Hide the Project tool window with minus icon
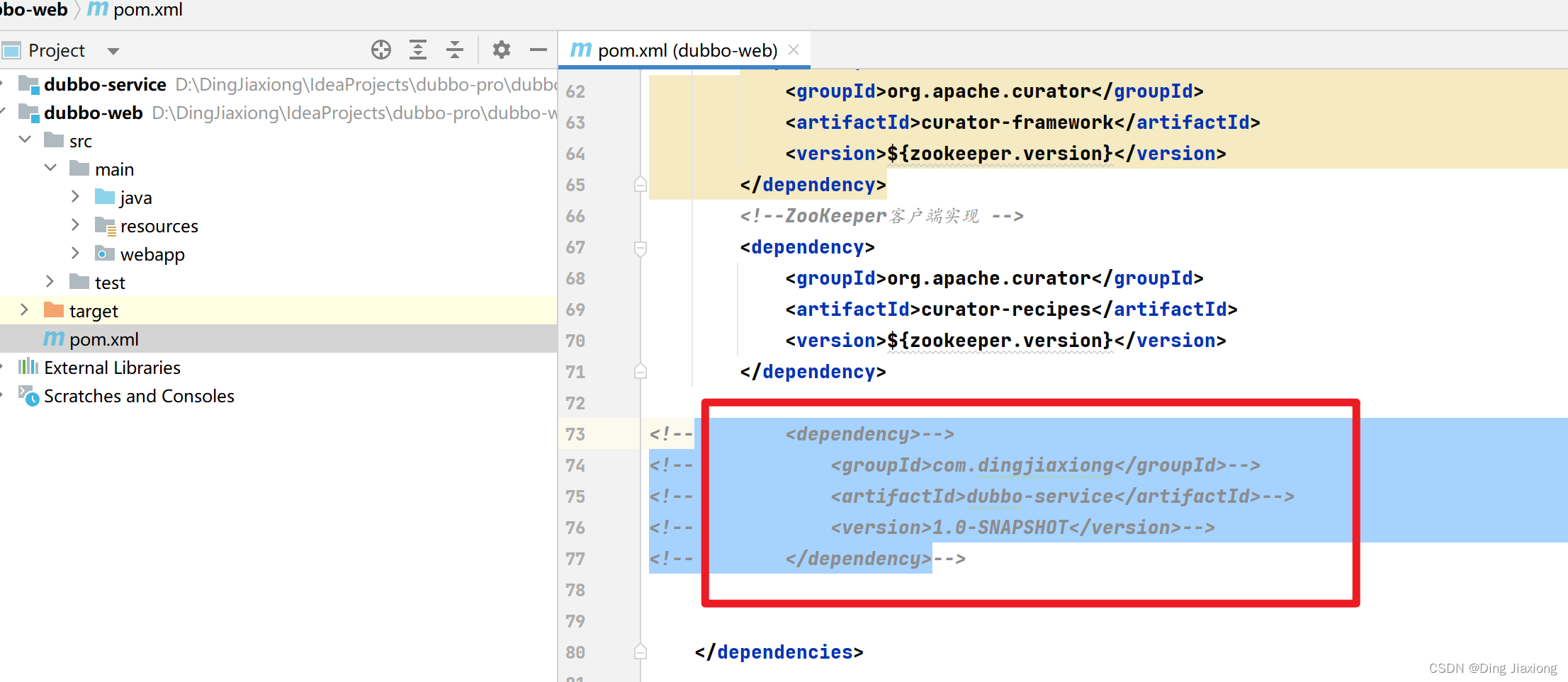Screen dimensions: 1568x682 [x=538, y=50]
